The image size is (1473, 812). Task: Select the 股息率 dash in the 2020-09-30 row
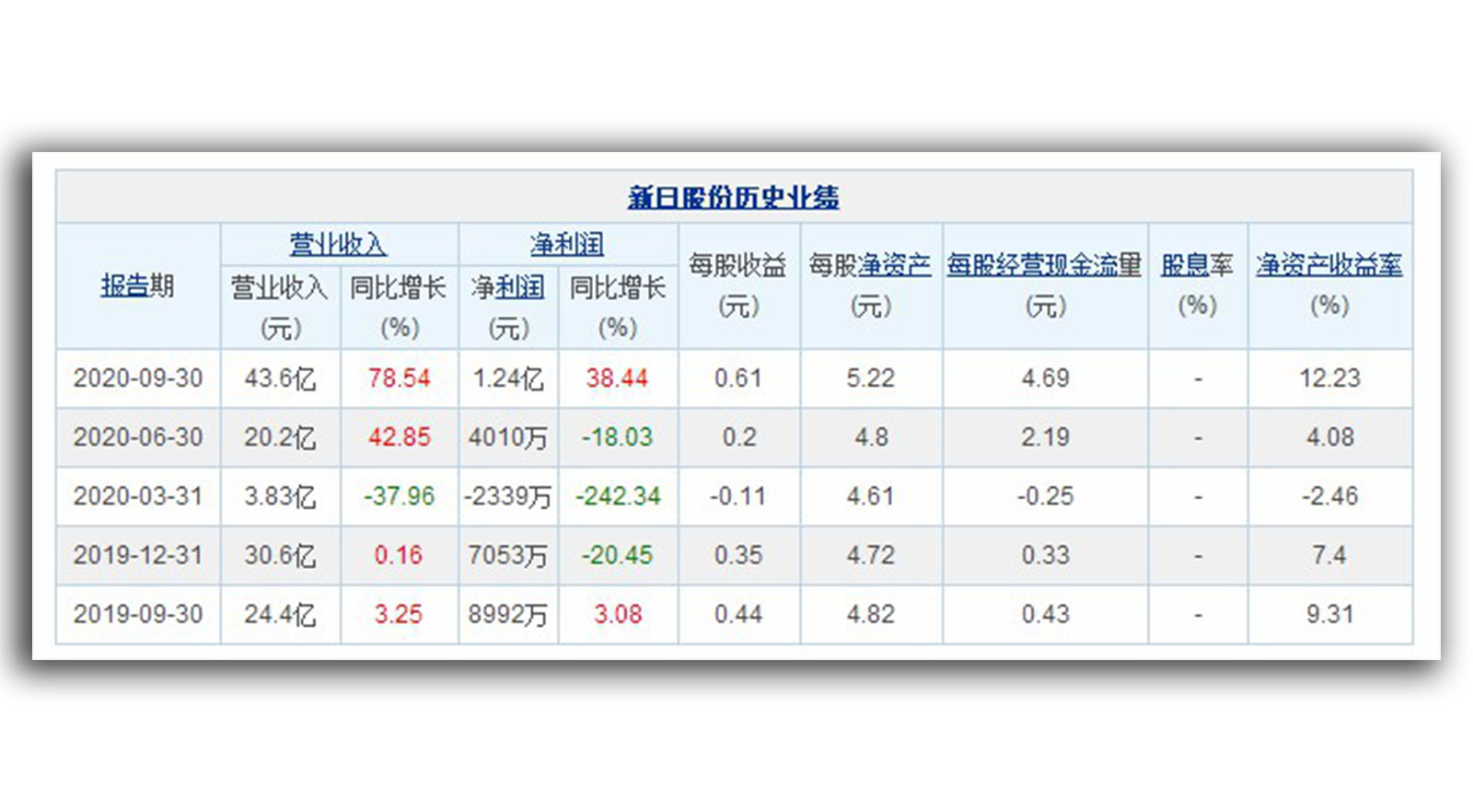1198,378
